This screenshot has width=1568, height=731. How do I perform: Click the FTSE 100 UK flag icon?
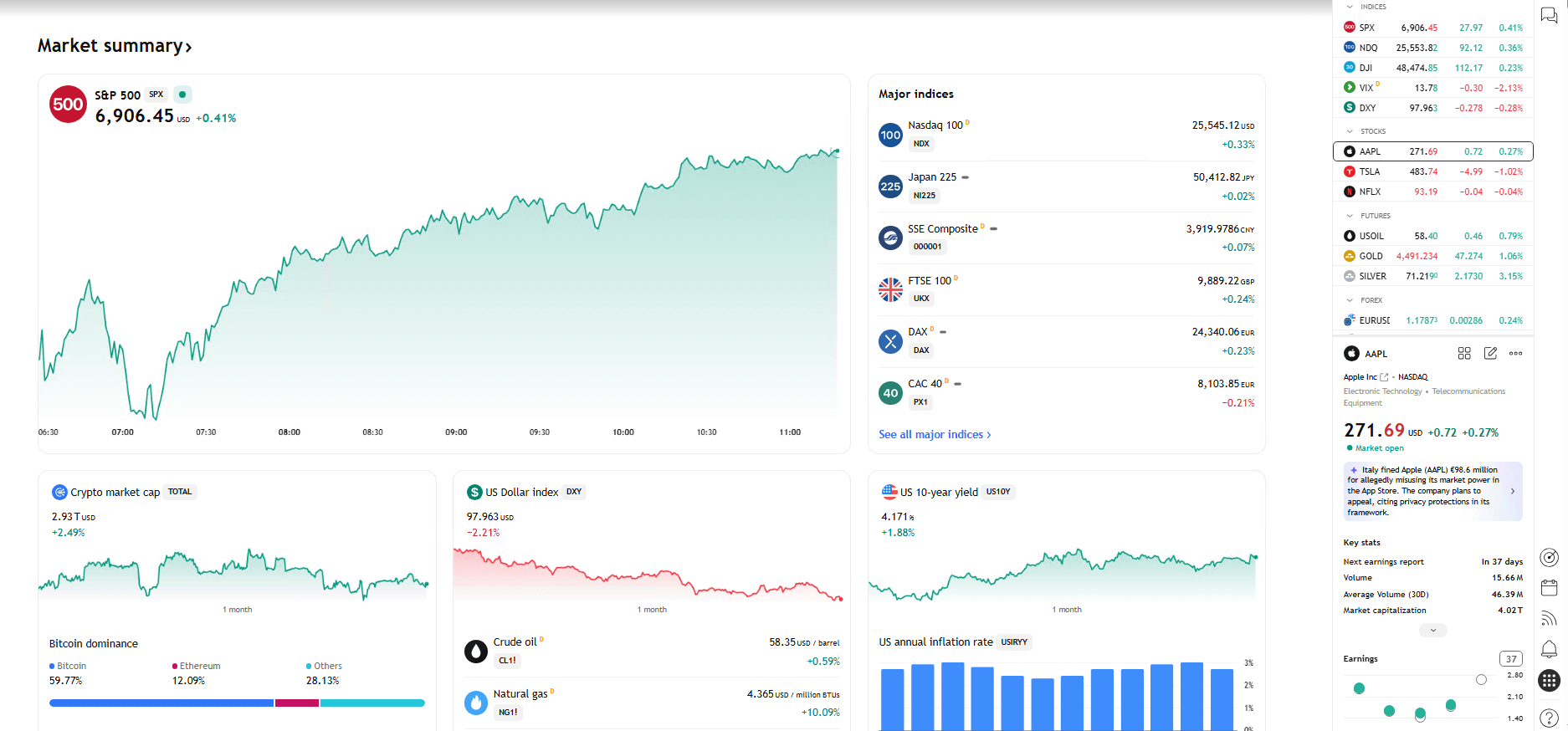pyautogui.click(x=890, y=290)
